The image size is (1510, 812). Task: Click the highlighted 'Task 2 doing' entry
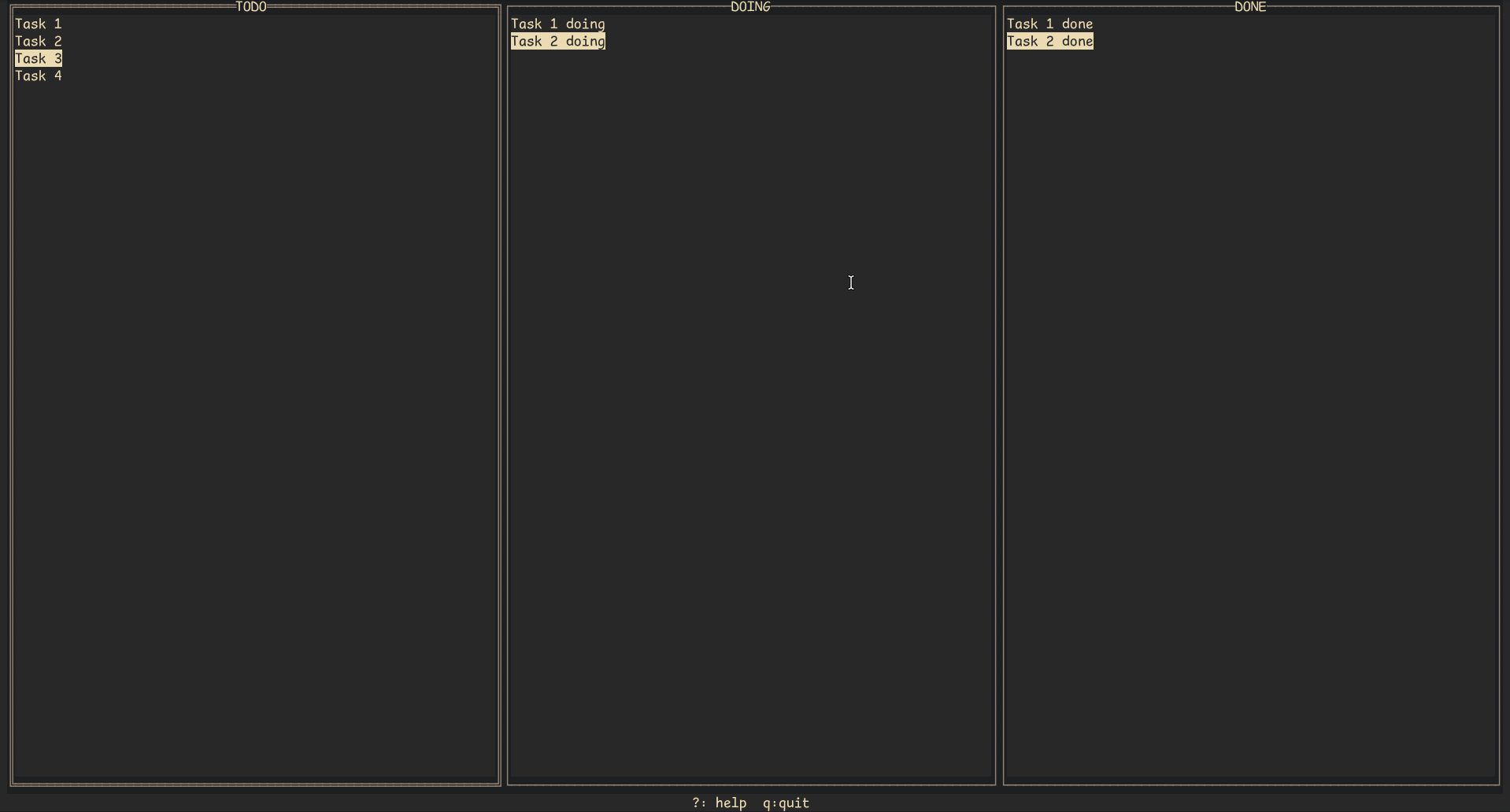[x=558, y=42]
